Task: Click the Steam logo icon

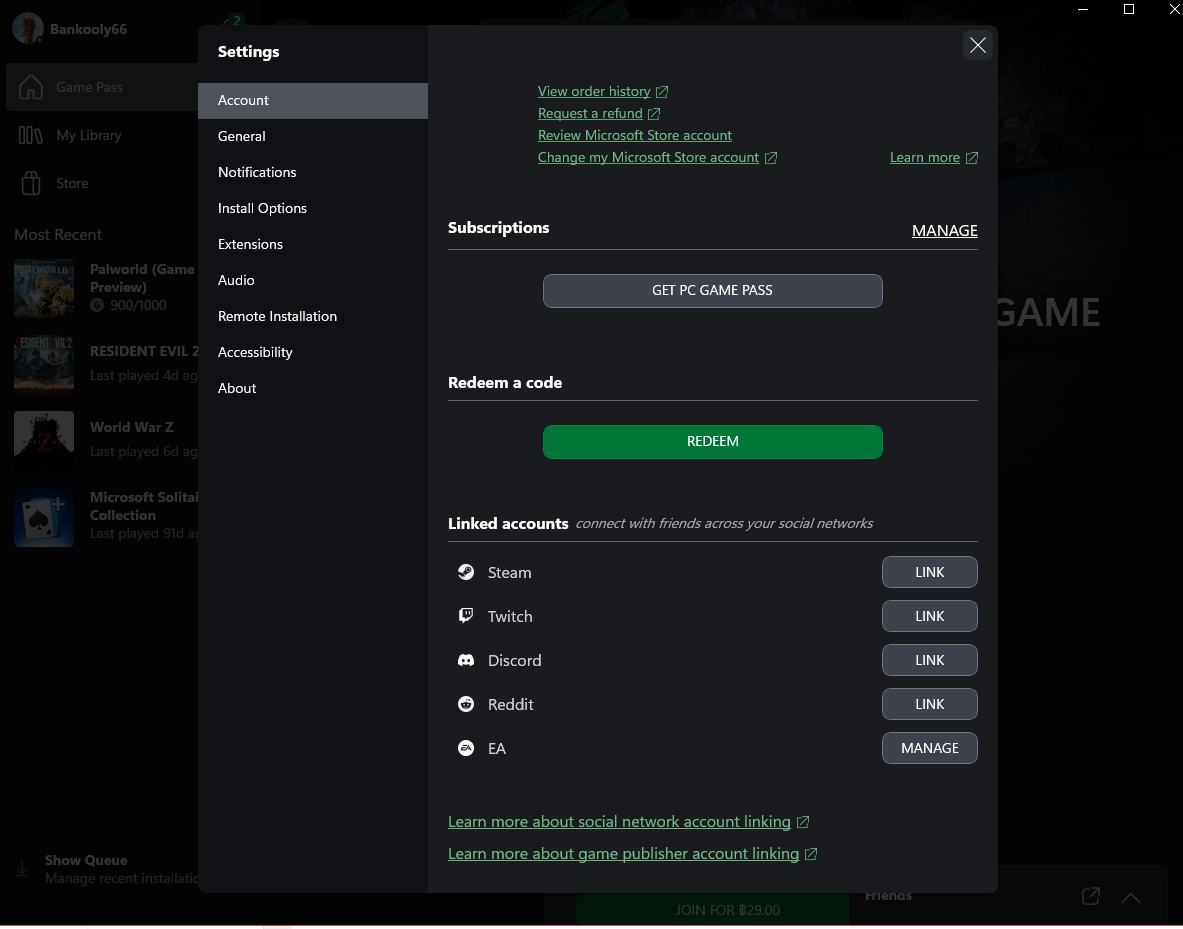Action: (x=466, y=572)
